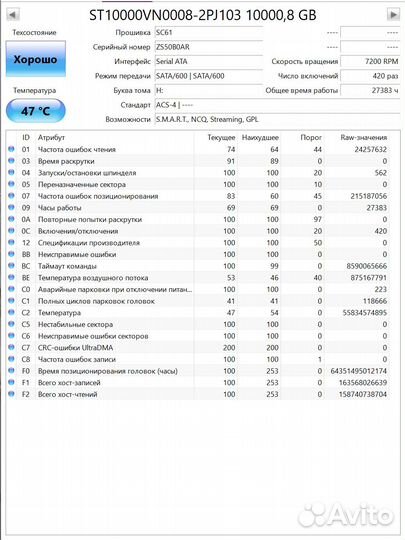Click status dot for F0 Время позиционирования головок
This screenshot has height=540, width=405.
click(x=11, y=371)
